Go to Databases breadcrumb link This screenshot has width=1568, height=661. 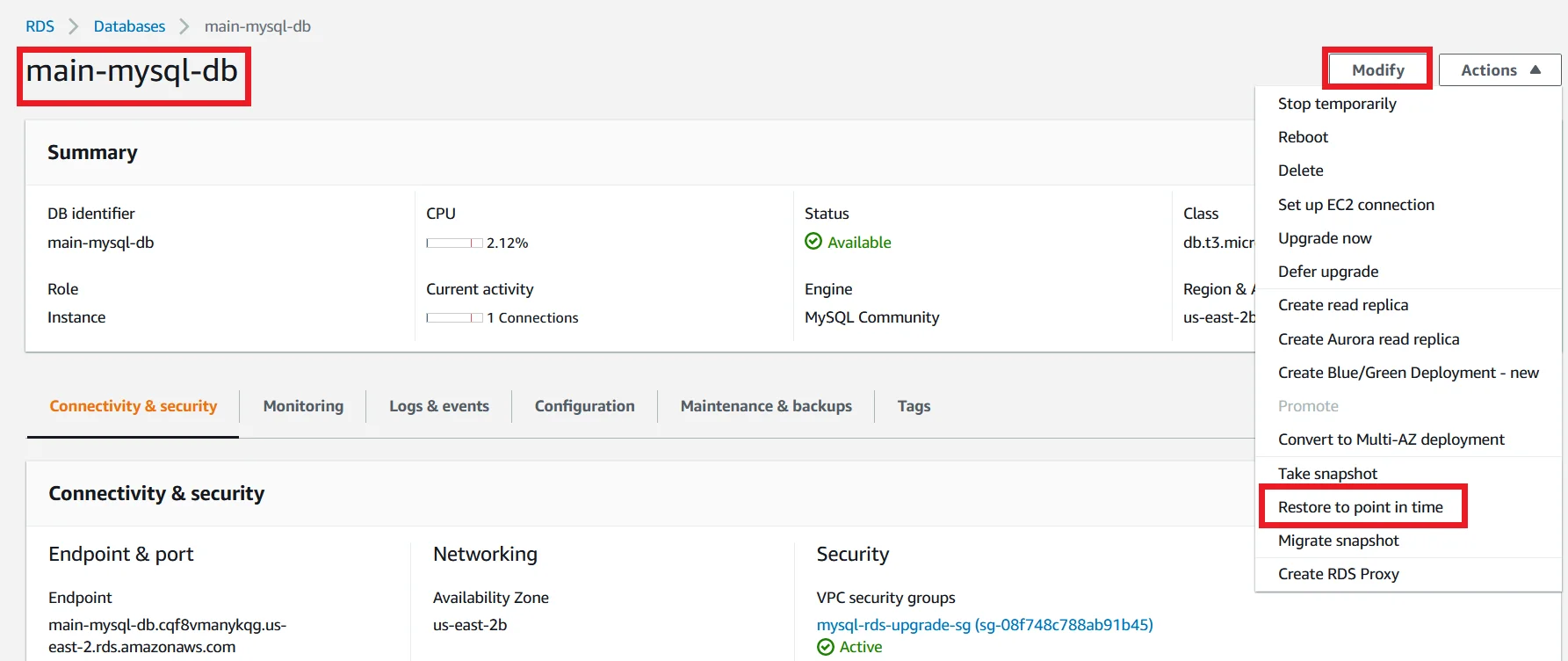(129, 26)
